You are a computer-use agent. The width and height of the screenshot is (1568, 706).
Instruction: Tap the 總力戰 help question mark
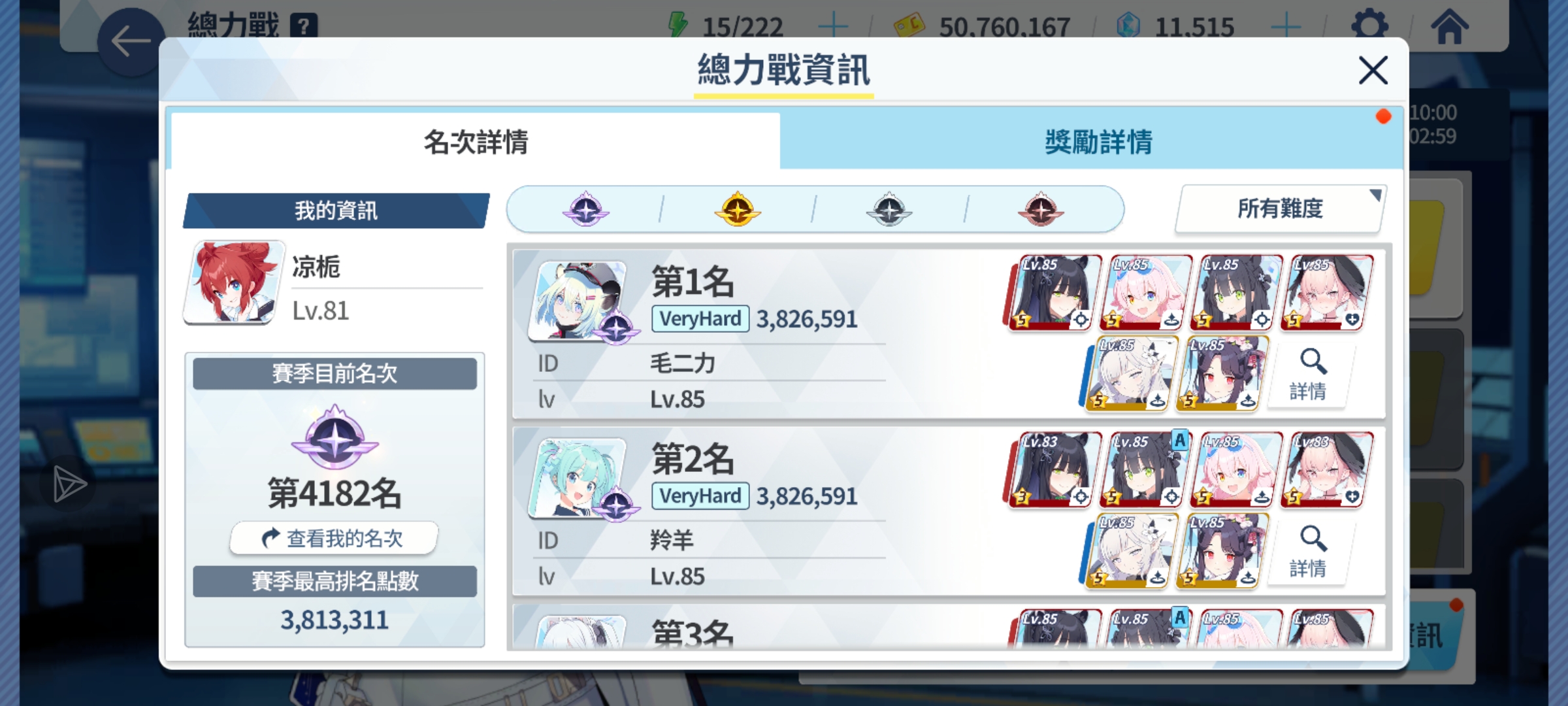pyautogui.click(x=303, y=26)
